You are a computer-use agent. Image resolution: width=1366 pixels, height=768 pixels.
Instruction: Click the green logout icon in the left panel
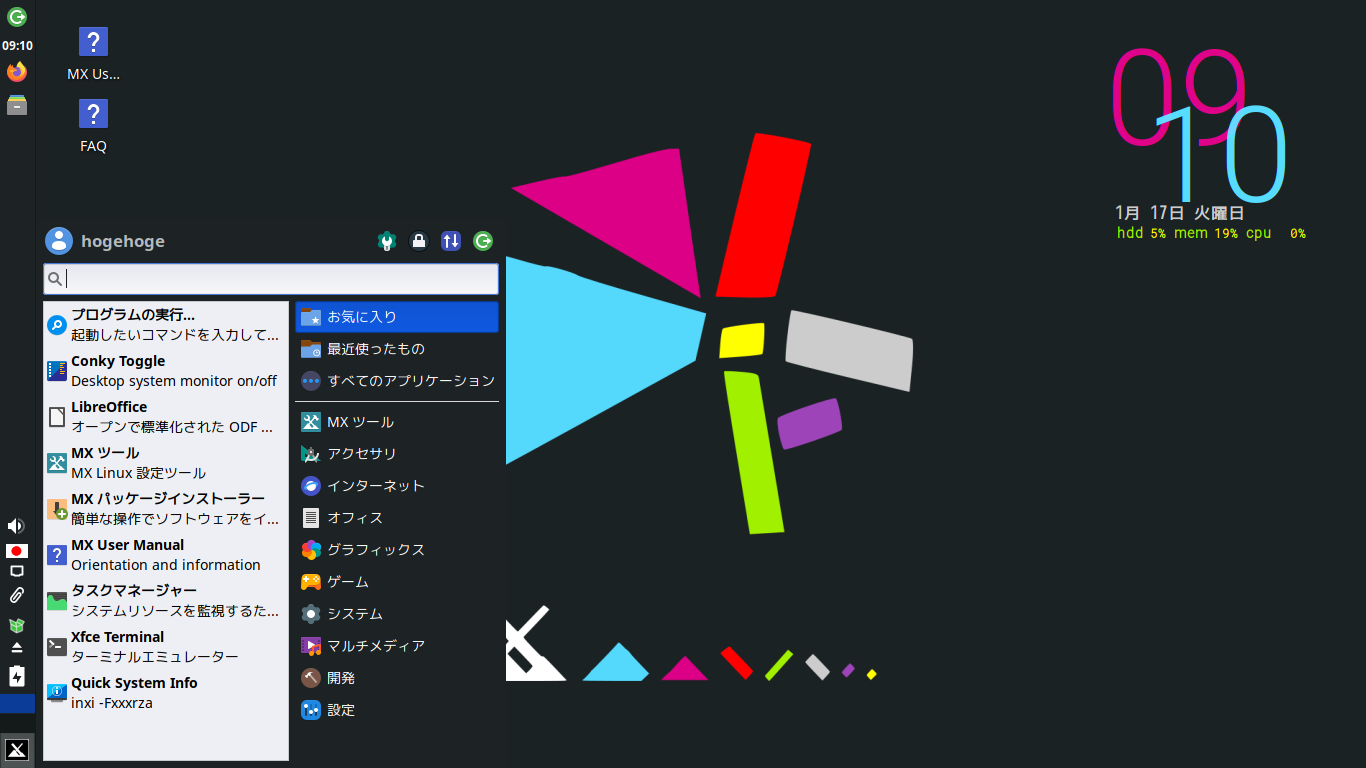[17, 16]
